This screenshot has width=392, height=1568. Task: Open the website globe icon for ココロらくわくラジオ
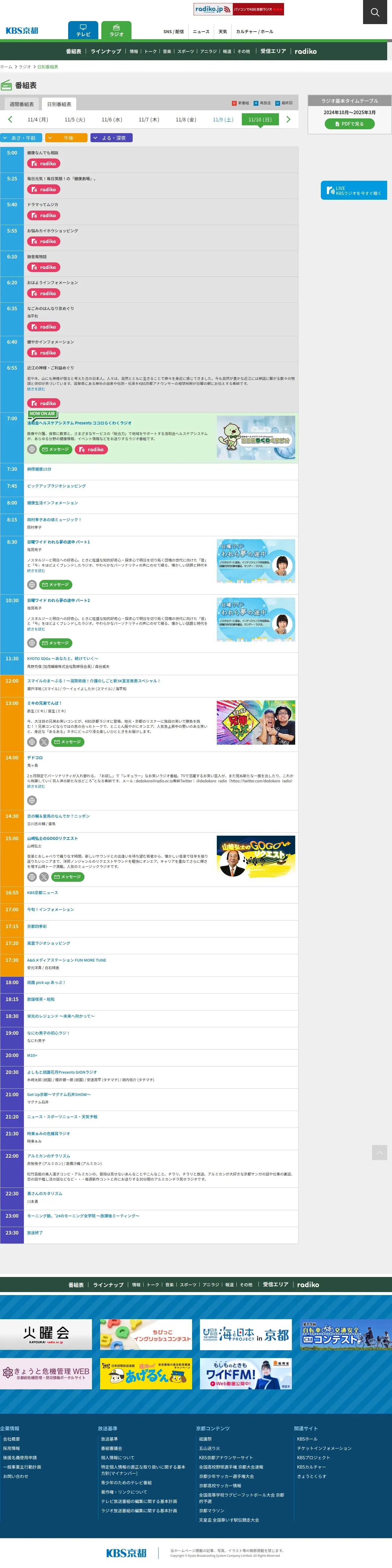click(x=32, y=449)
